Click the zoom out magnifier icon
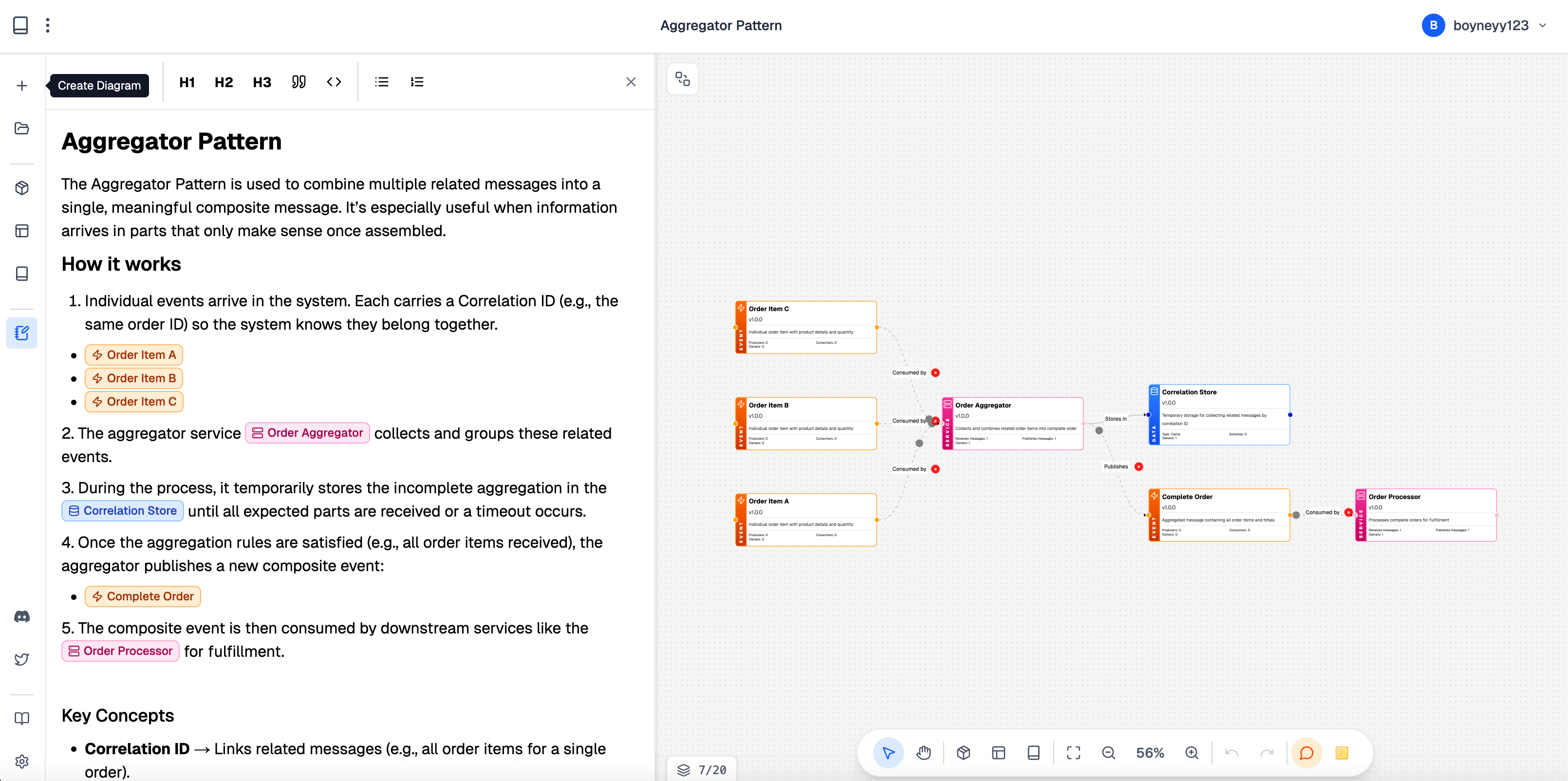Image resolution: width=1568 pixels, height=781 pixels. coord(1108,752)
